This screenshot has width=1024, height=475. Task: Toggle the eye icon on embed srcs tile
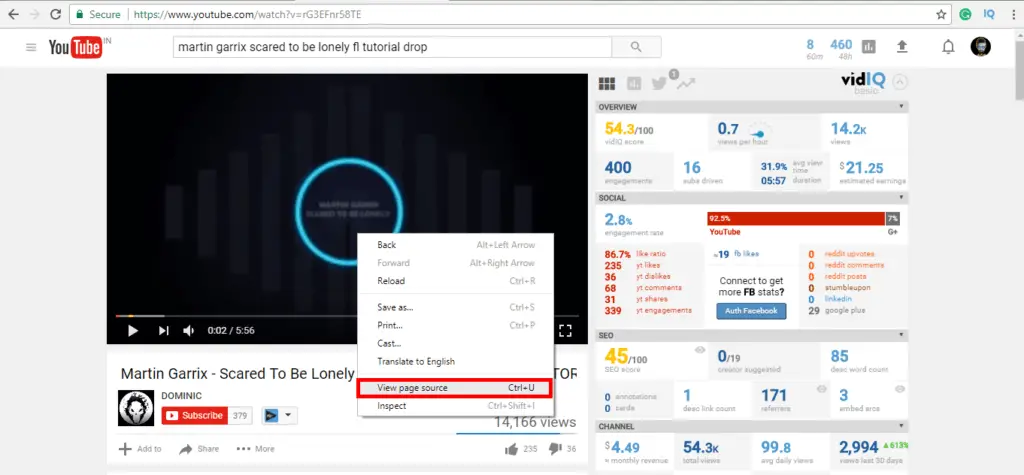pyautogui.click(x=900, y=389)
